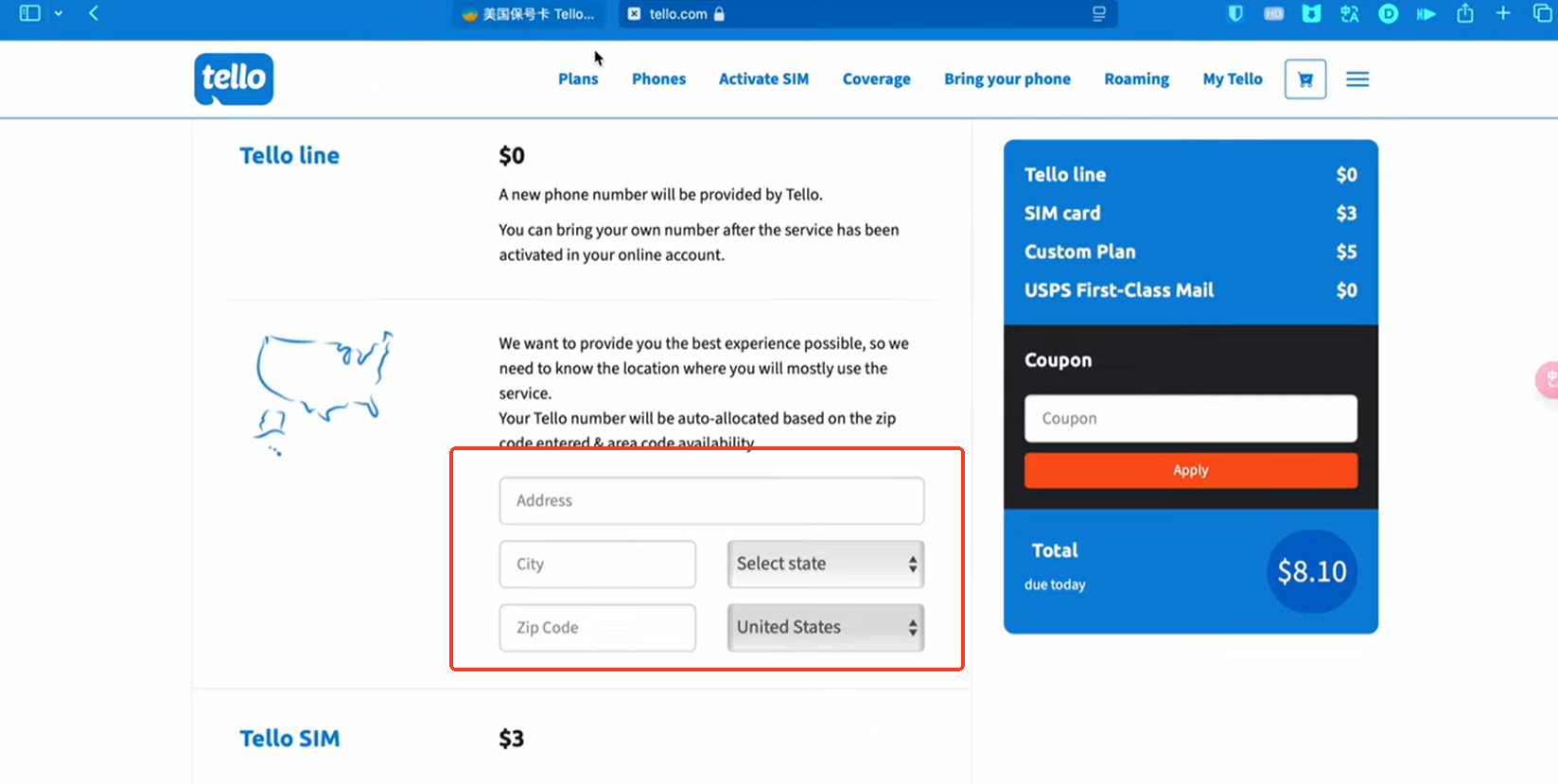The image size is (1558, 784).
Task: Click the Tello SIM heading
Action: click(x=289, y=739)
